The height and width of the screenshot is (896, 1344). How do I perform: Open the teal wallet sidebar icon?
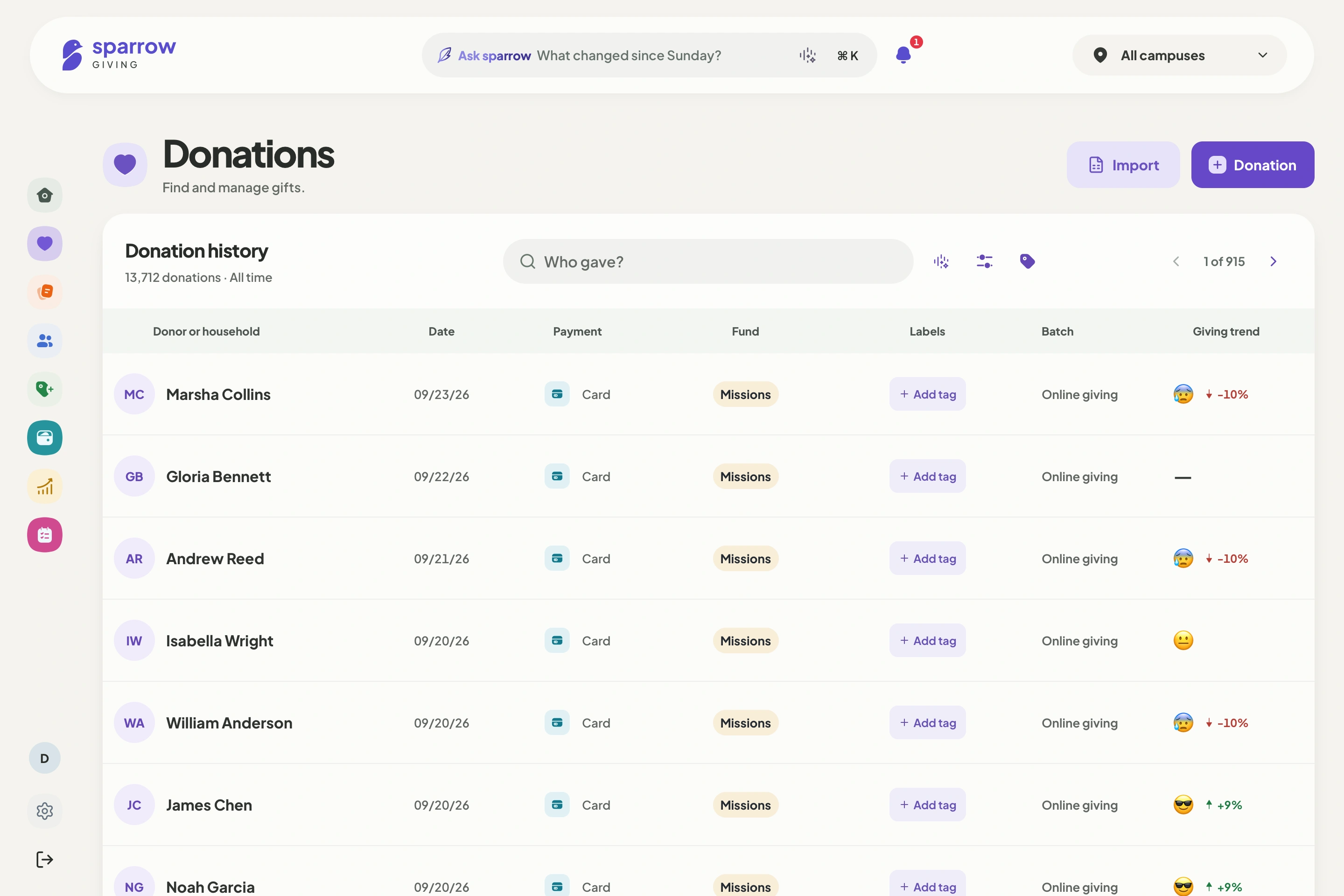45,438
